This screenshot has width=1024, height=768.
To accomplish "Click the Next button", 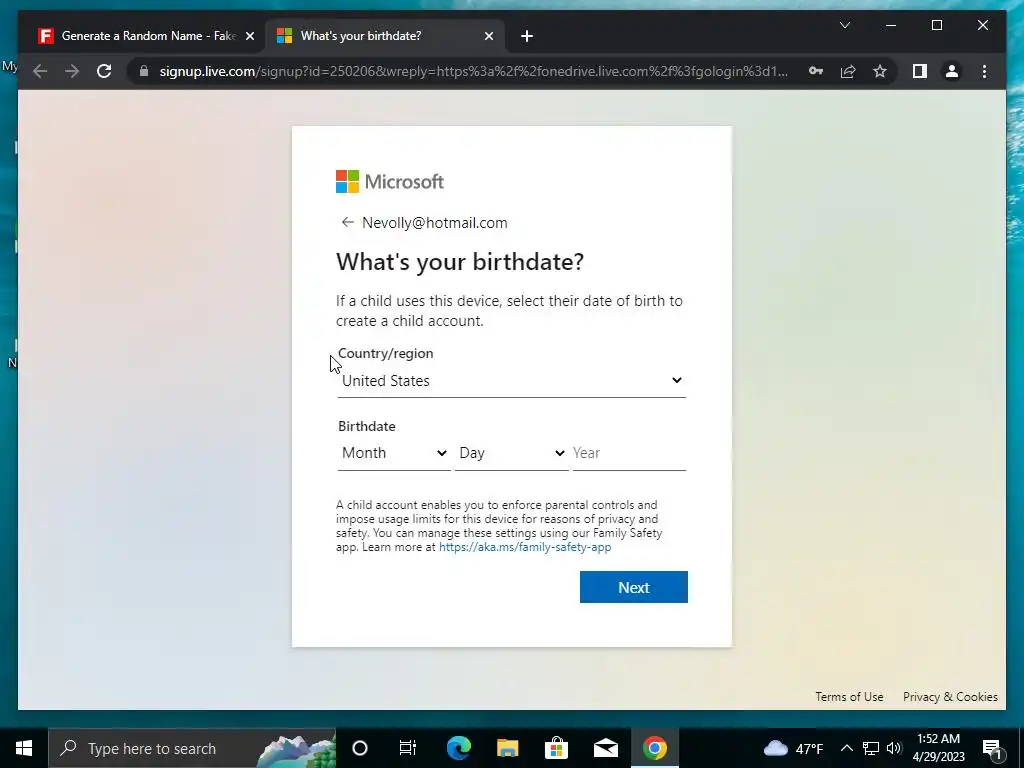I will pos(633,587).
